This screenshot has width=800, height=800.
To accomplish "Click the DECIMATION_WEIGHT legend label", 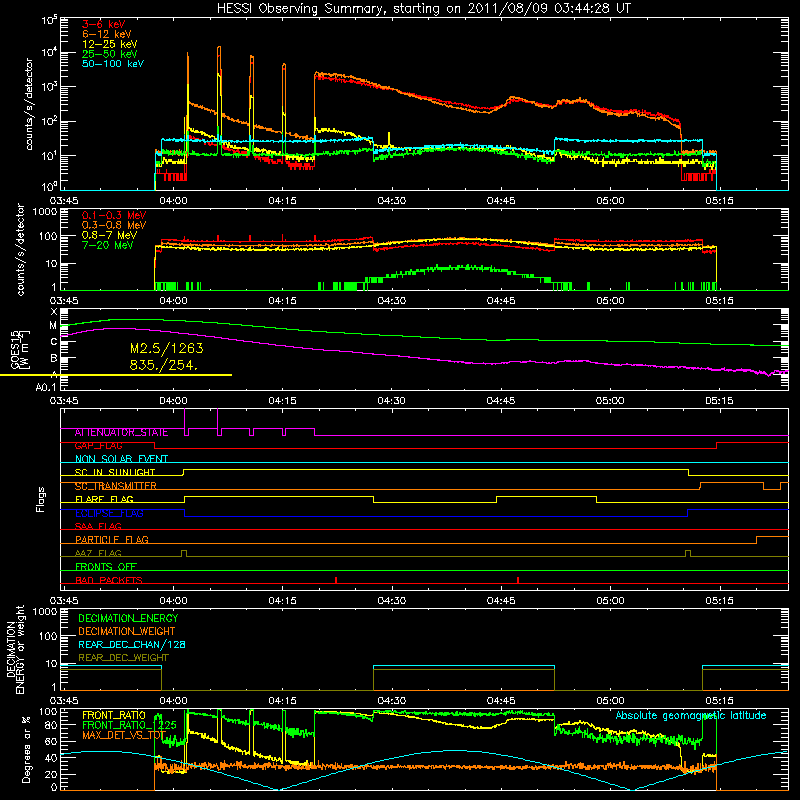I will click(127, 631).
